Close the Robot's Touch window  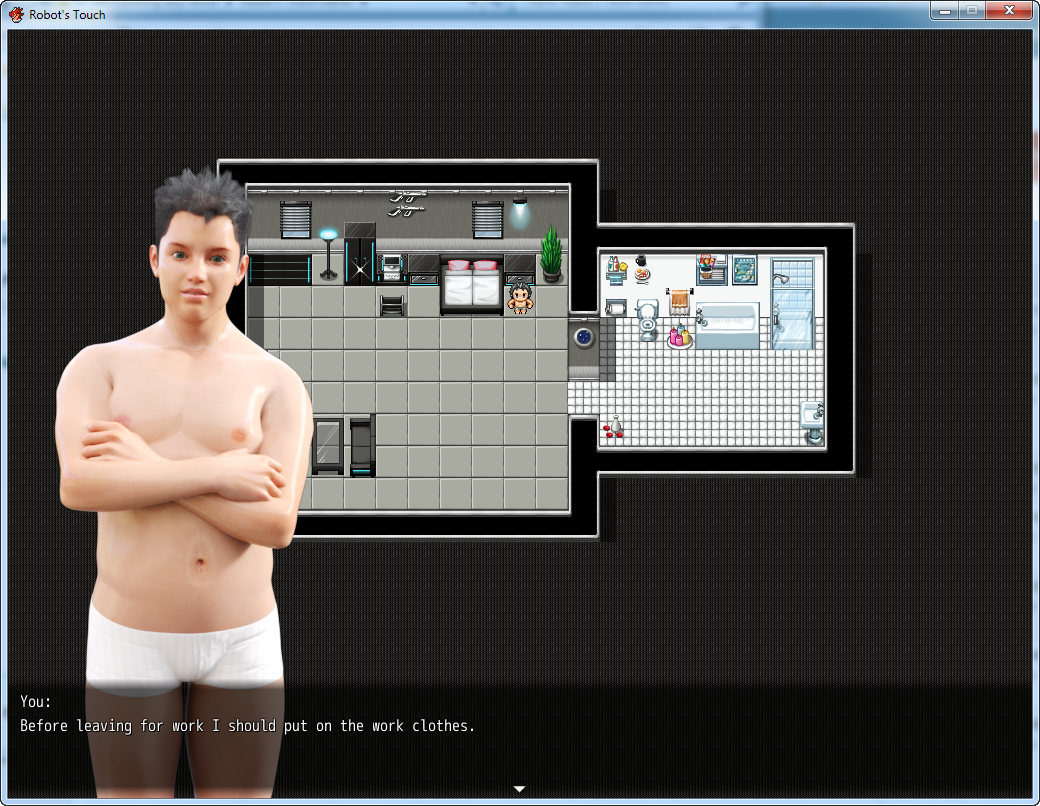tap(1009, 11)
